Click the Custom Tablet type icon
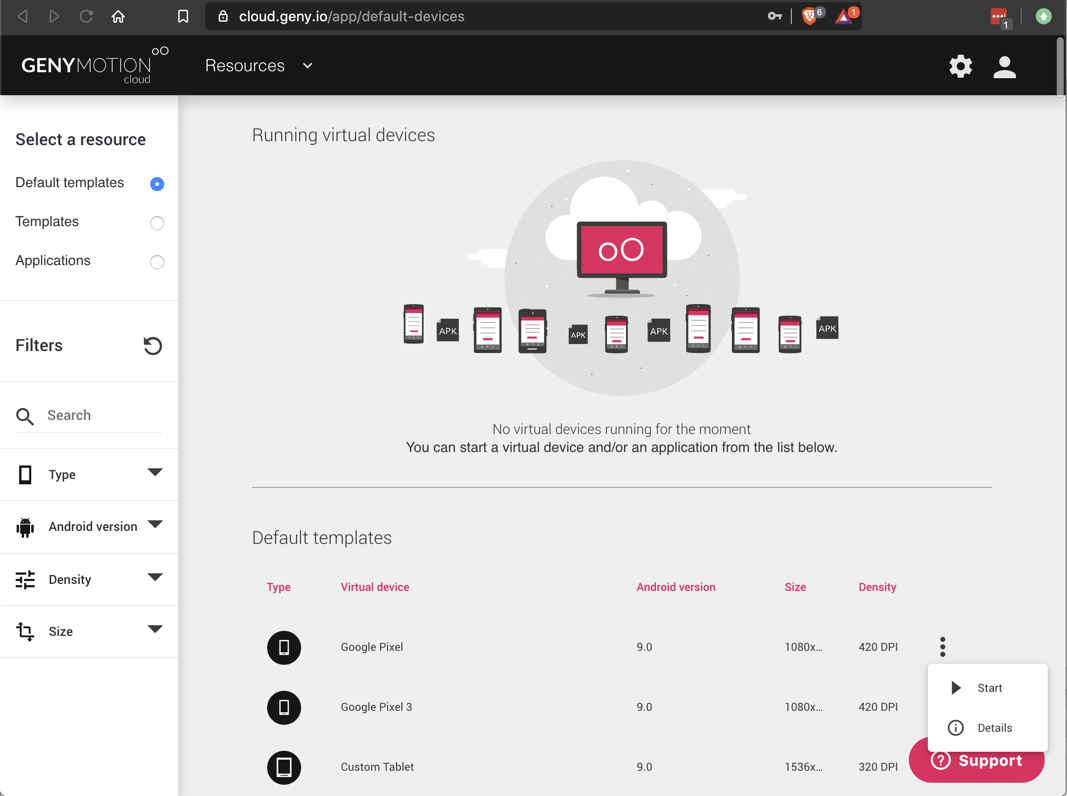Image resolution: width=1067 pixels, height=796 pixels. (284, 767)
